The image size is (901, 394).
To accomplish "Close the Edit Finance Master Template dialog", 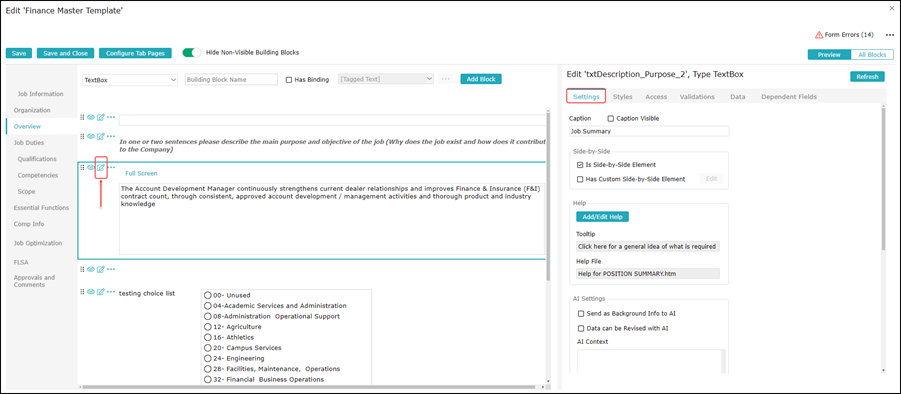I will (891, 8).
